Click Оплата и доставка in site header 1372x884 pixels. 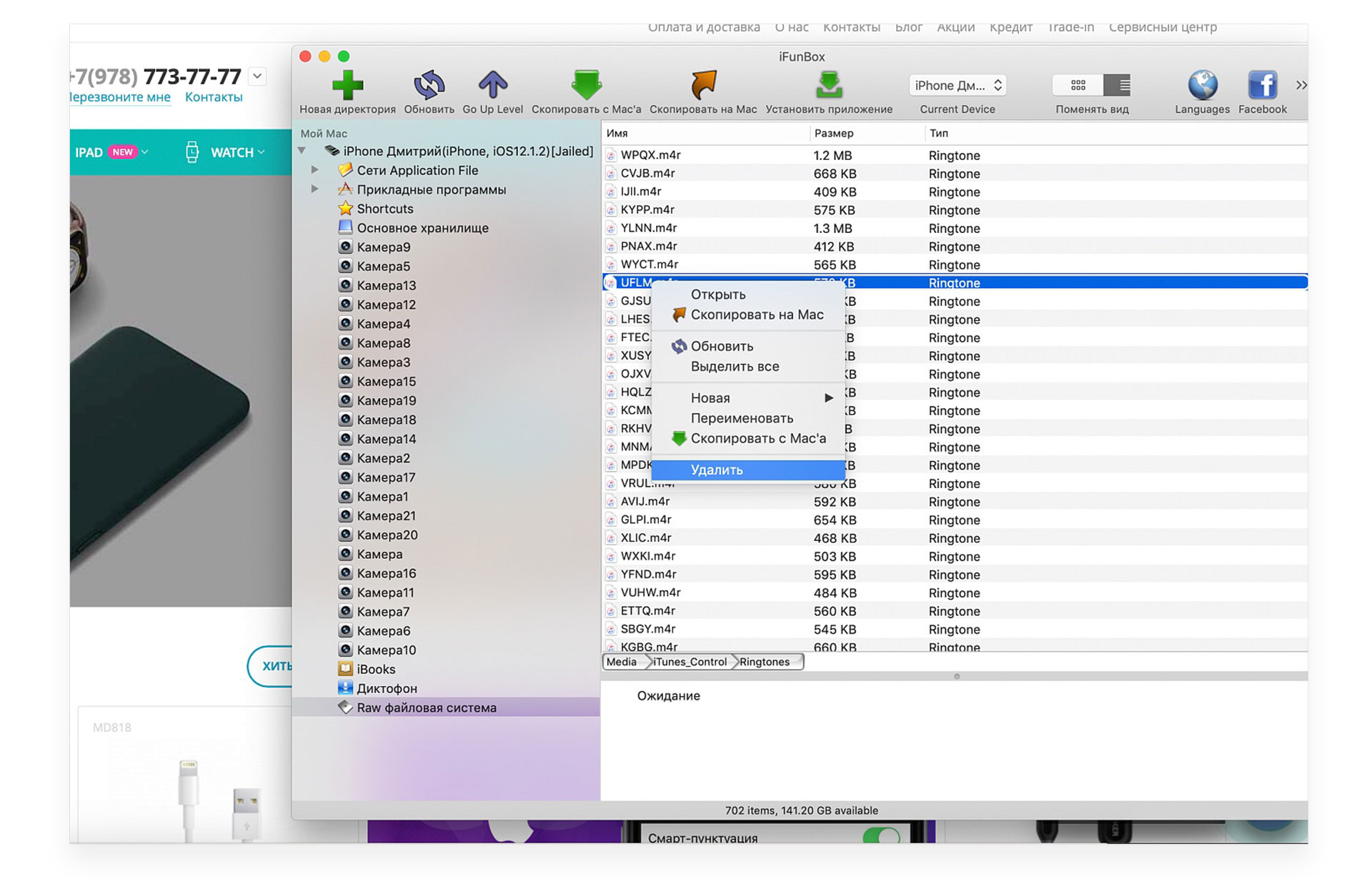coord(704,27)
